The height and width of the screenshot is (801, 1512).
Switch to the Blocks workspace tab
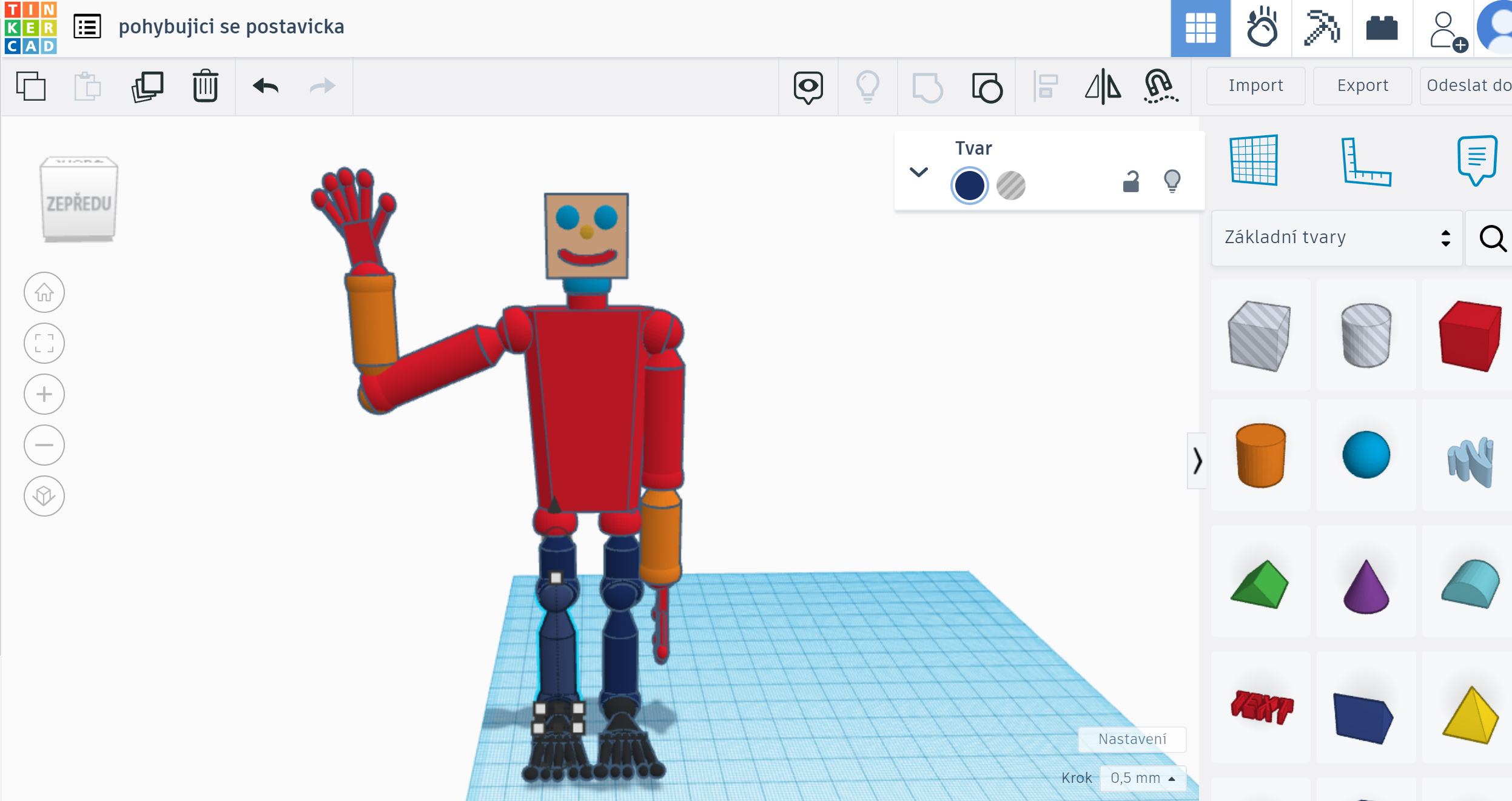1322,28
